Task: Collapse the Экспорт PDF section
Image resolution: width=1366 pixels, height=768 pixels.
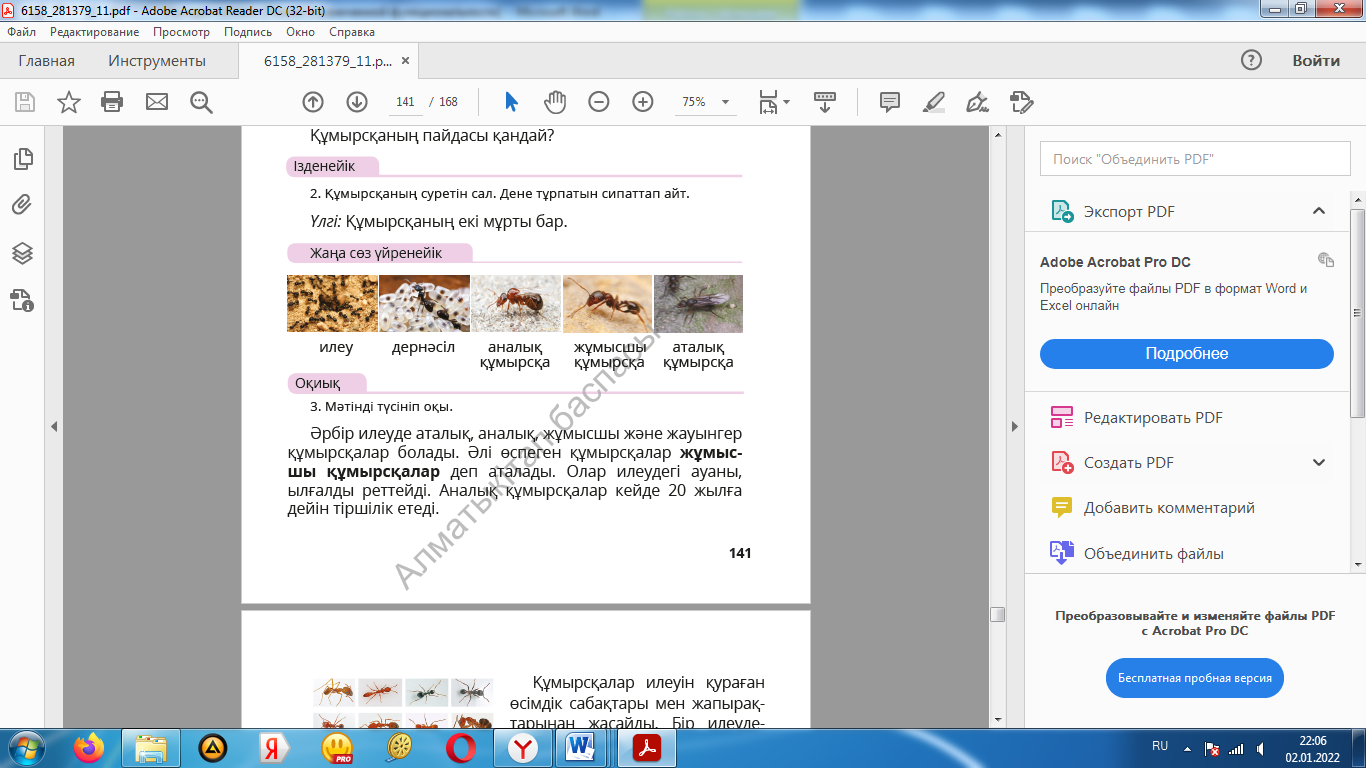Action: coord(1319,211)
